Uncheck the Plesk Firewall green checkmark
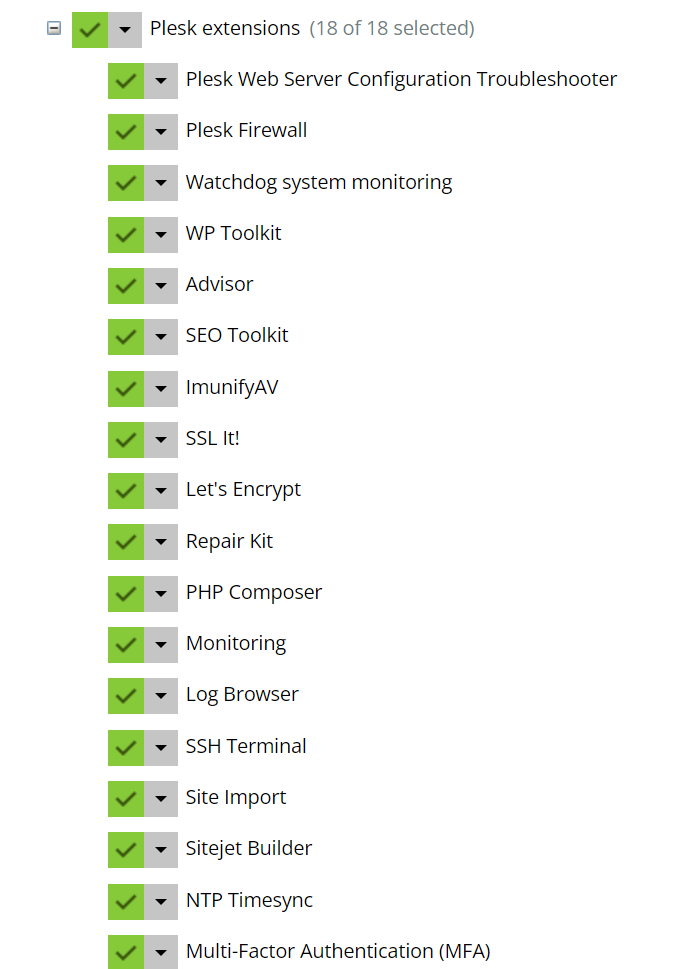The height and width of the screenshot is (969, 687). point(125,131)
